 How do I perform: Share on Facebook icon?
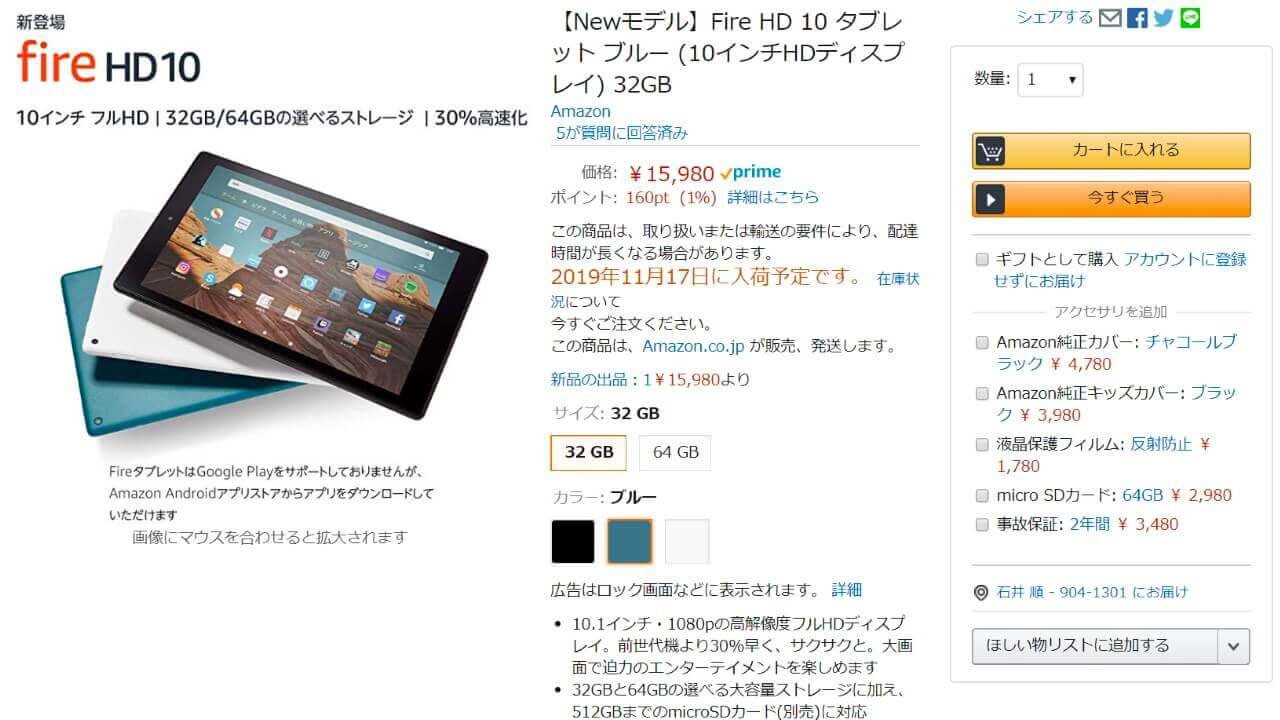point(1137,18)
